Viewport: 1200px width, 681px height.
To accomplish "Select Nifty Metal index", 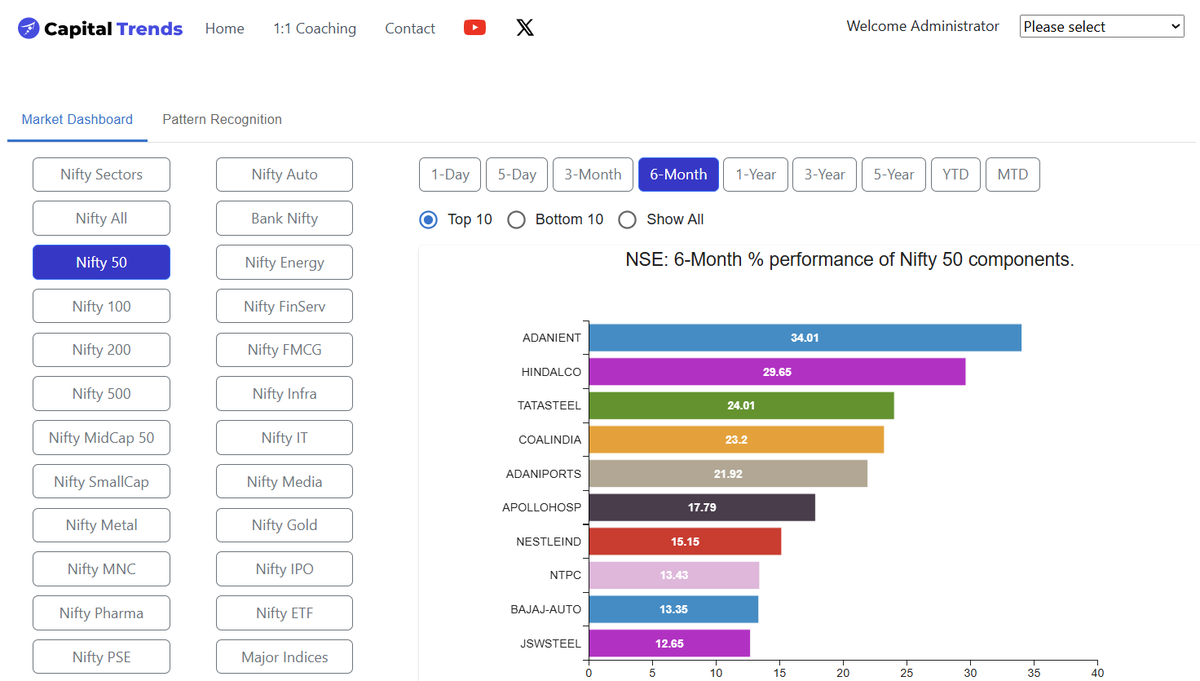I will coord(101,525).
